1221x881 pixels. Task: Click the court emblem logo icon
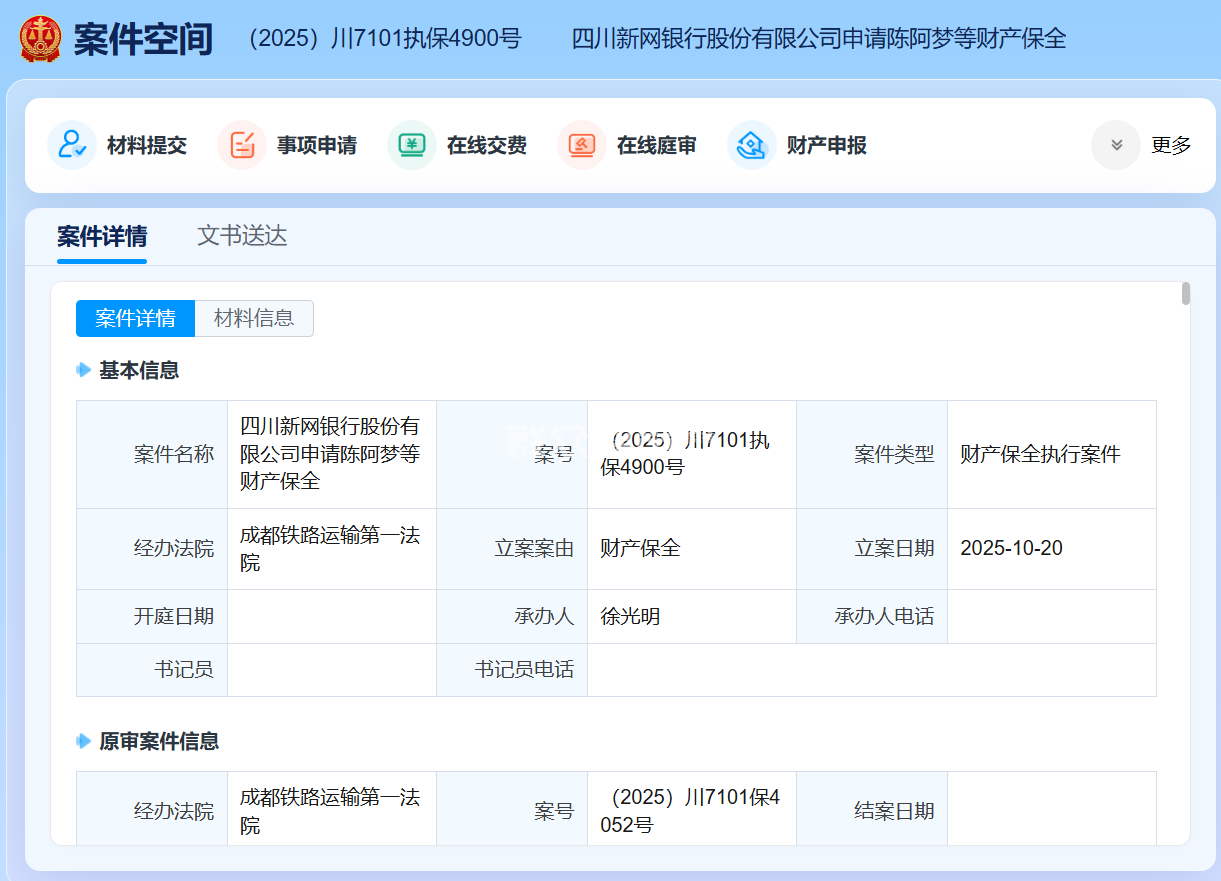point(40,39)
